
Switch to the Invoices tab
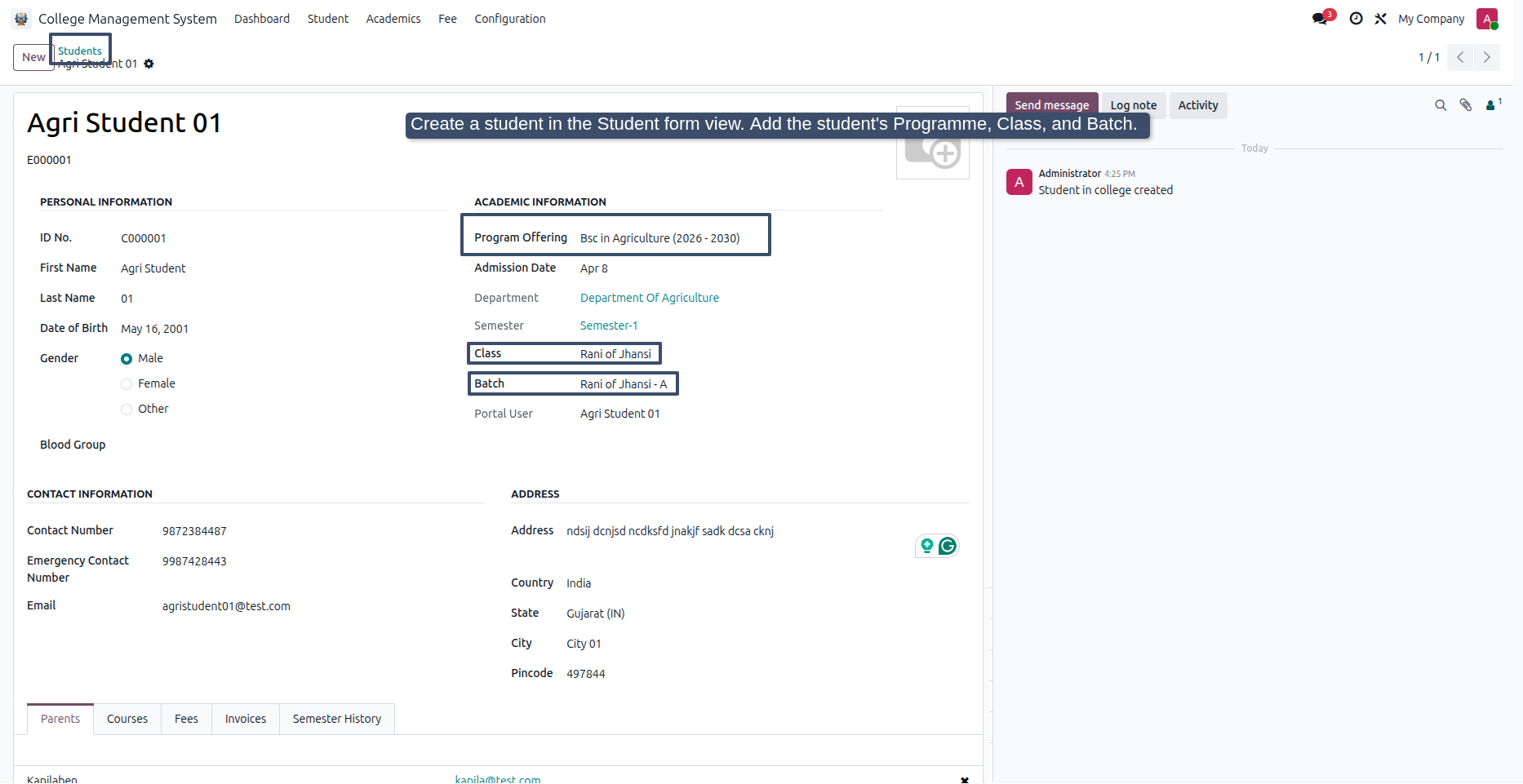tap(246, 719)
